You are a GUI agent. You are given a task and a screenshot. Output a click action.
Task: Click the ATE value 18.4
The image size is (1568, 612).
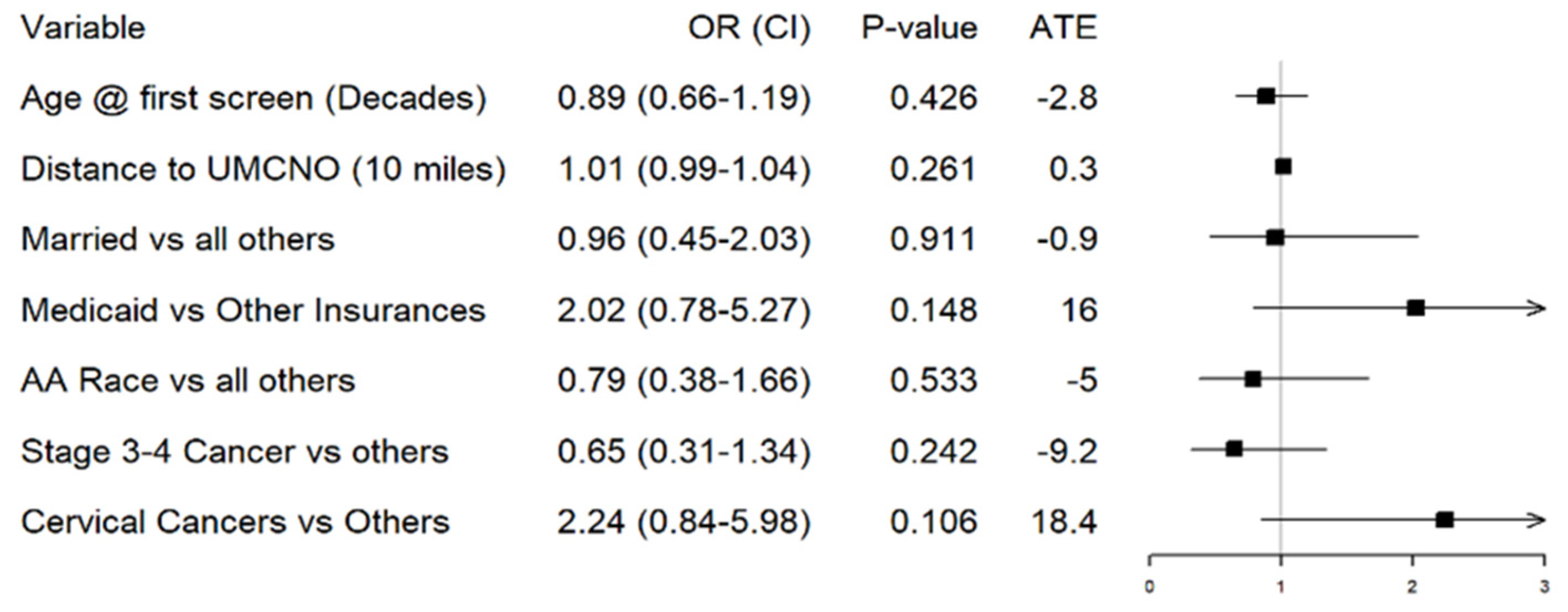coord(1064,522)
